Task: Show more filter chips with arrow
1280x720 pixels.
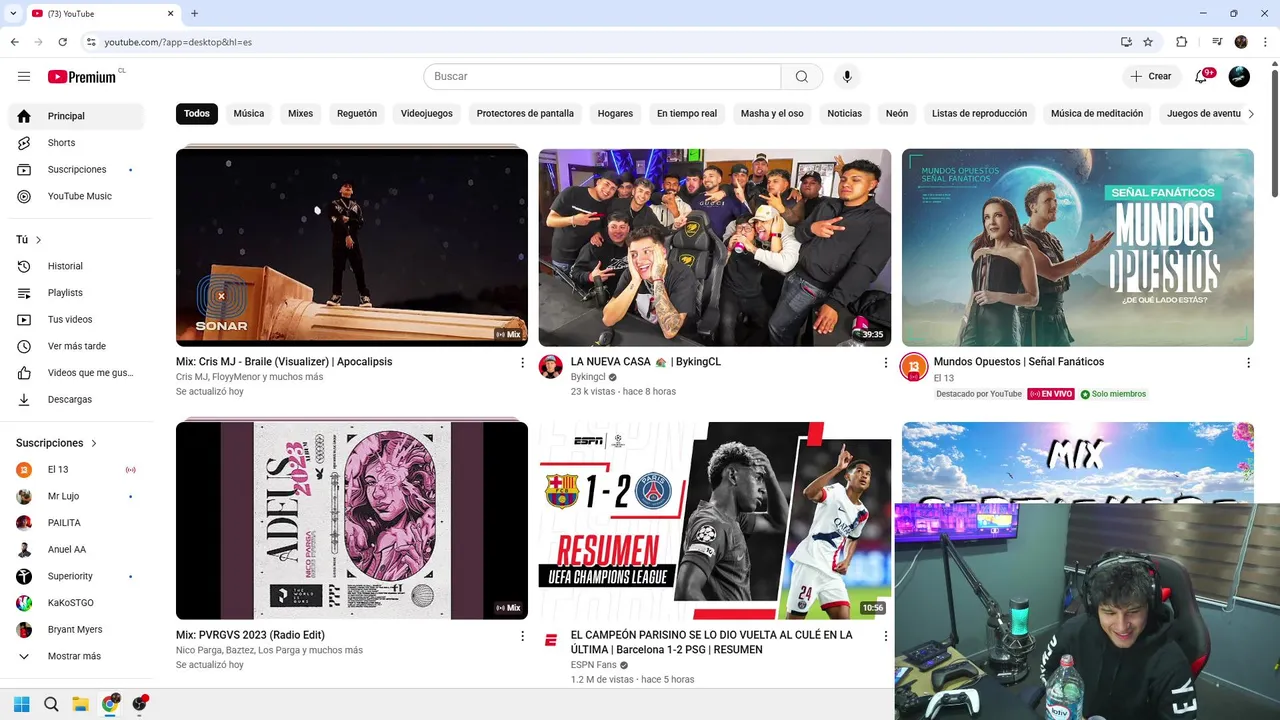Action: pos(1250,114)
